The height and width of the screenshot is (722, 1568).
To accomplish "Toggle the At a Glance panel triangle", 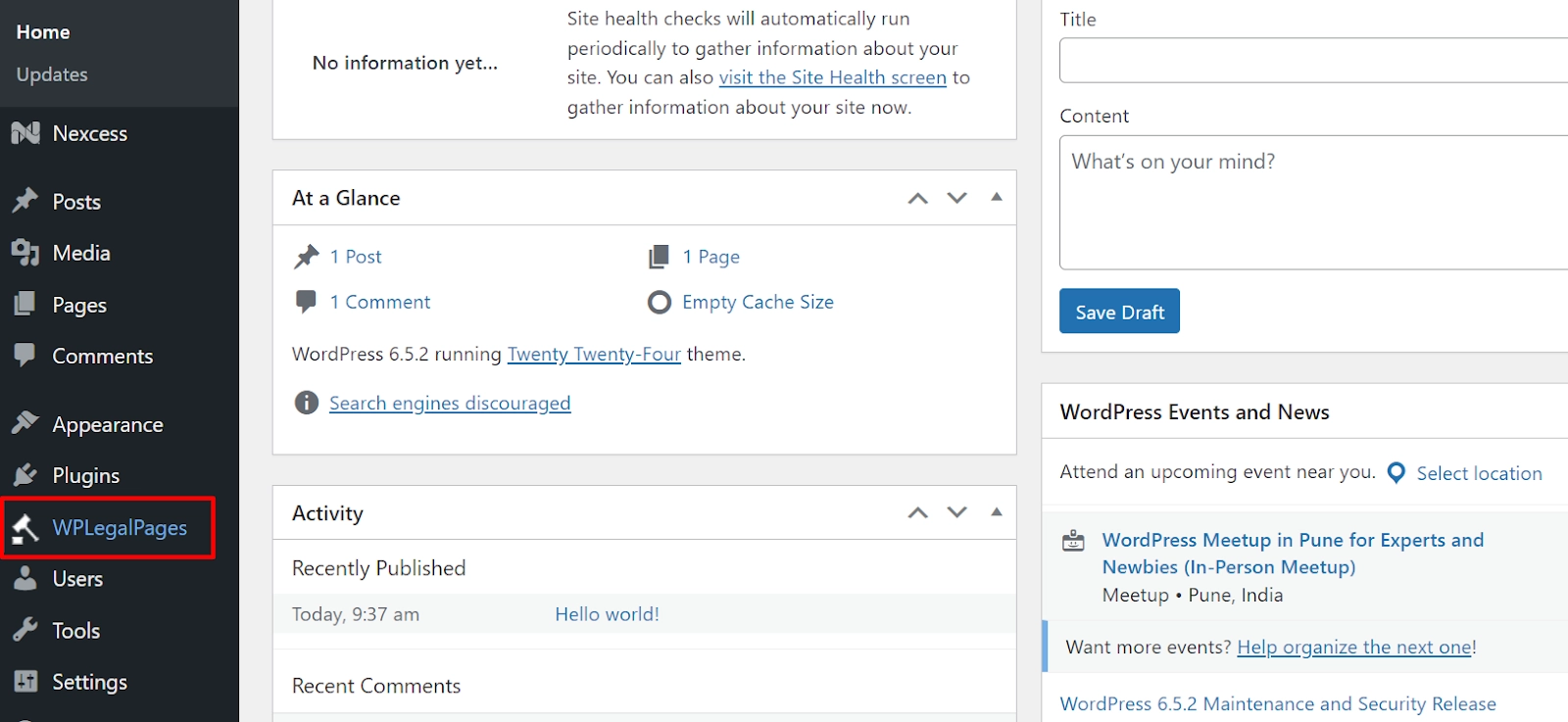I will pos(997,197).
